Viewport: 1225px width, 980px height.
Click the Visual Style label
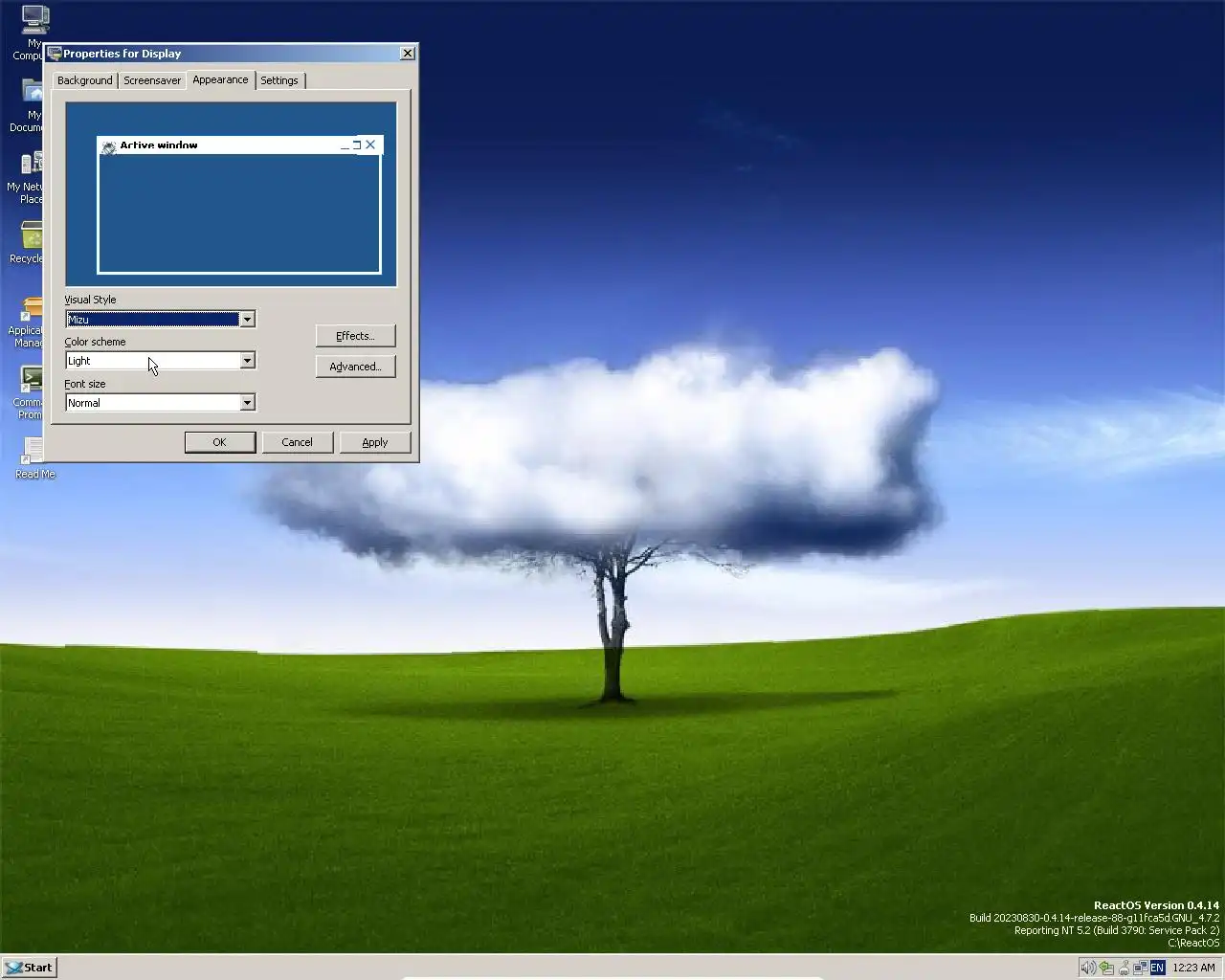(90, 300)
